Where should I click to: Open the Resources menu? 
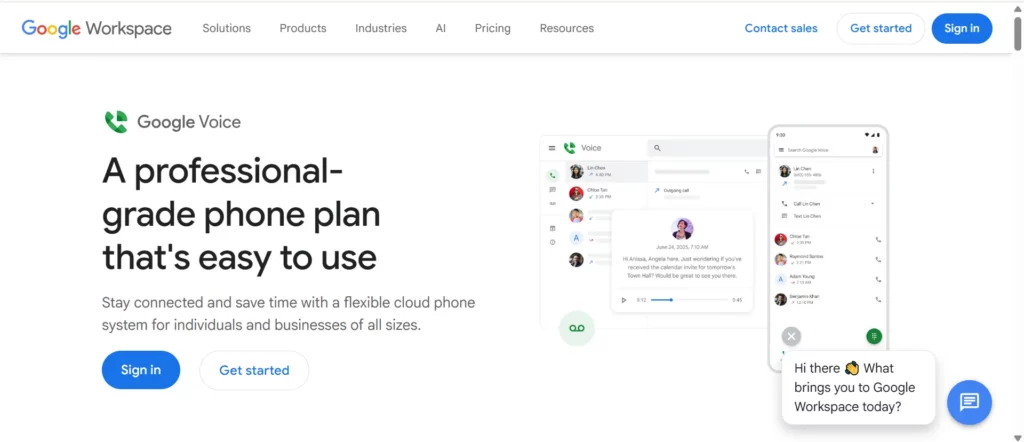coord(567,28)
